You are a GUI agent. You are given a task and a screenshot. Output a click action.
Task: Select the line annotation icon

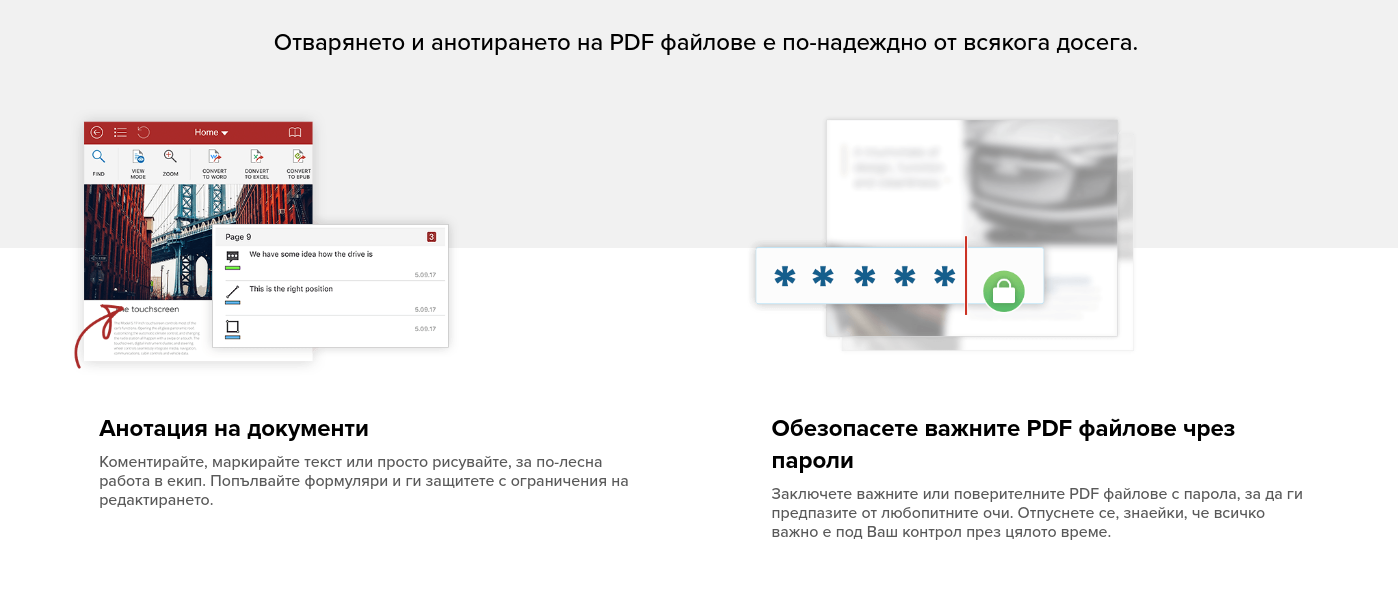pos(233,291)
